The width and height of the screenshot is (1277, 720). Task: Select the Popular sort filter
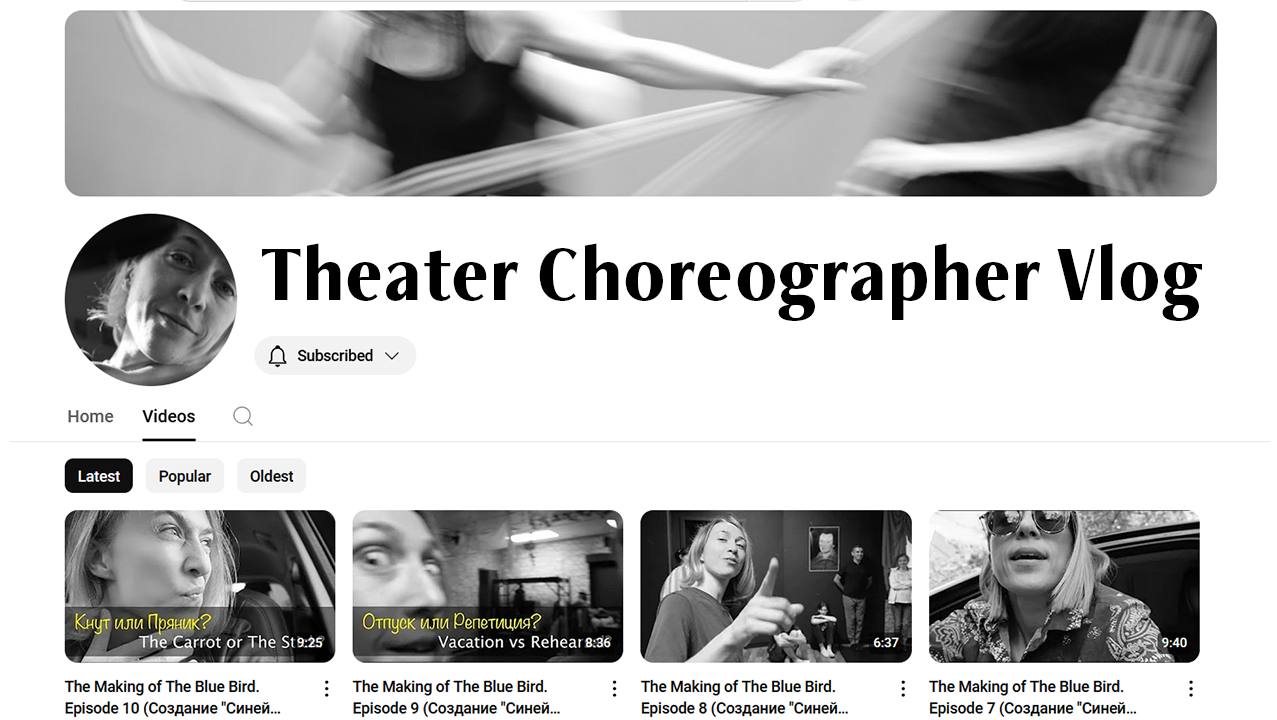point(185,476)
